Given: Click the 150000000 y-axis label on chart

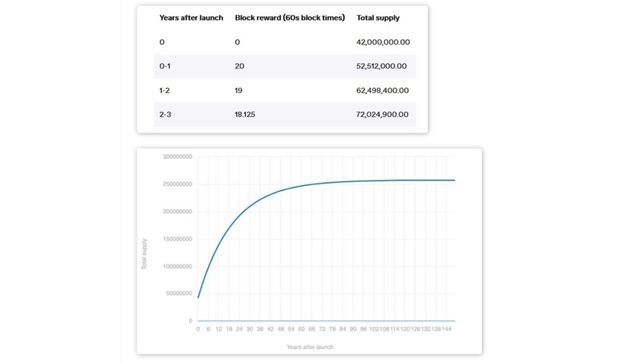Looking at the screenshot, I should coord(177,239).
